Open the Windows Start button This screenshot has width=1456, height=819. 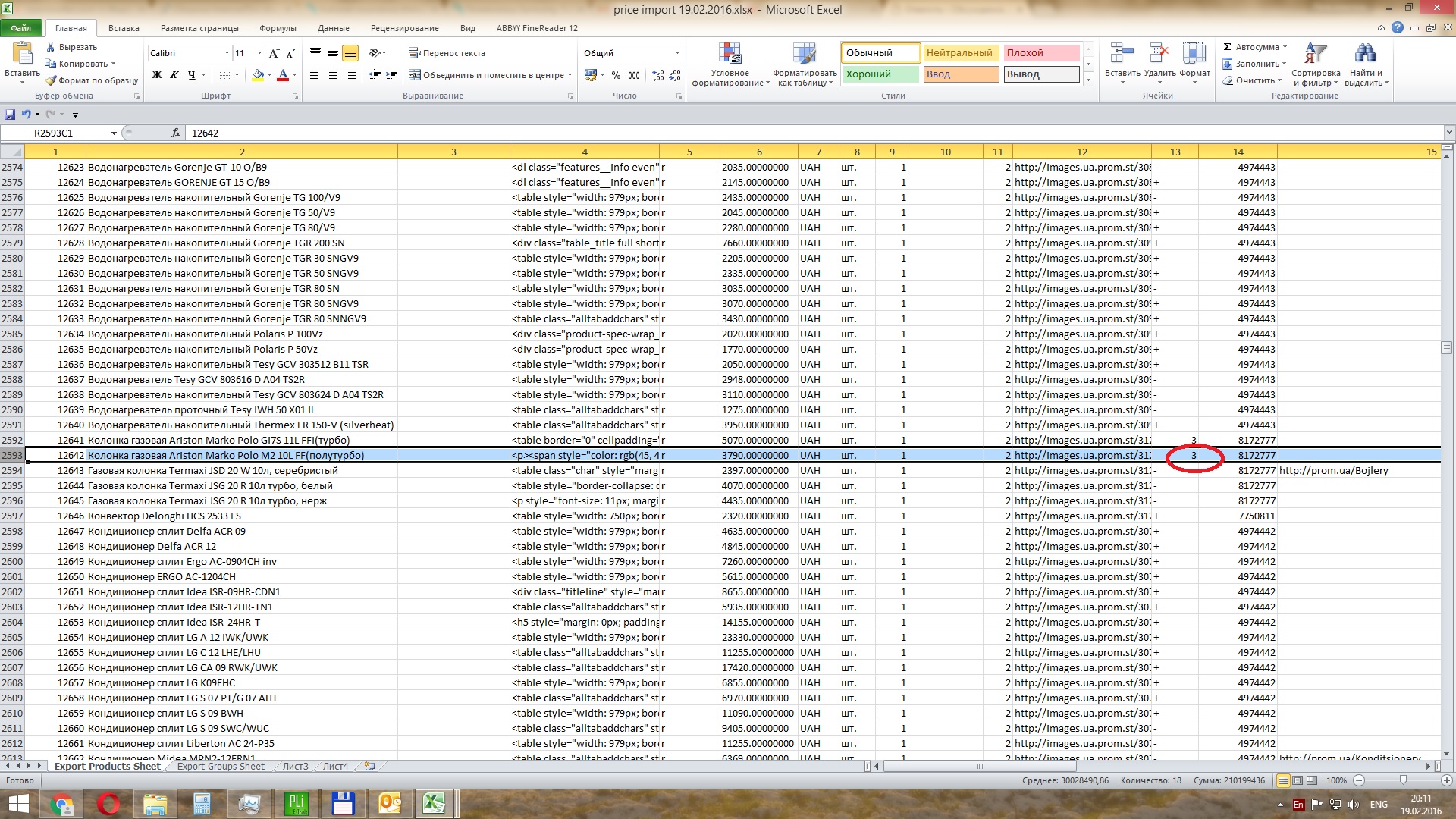[x=18, y=804]
